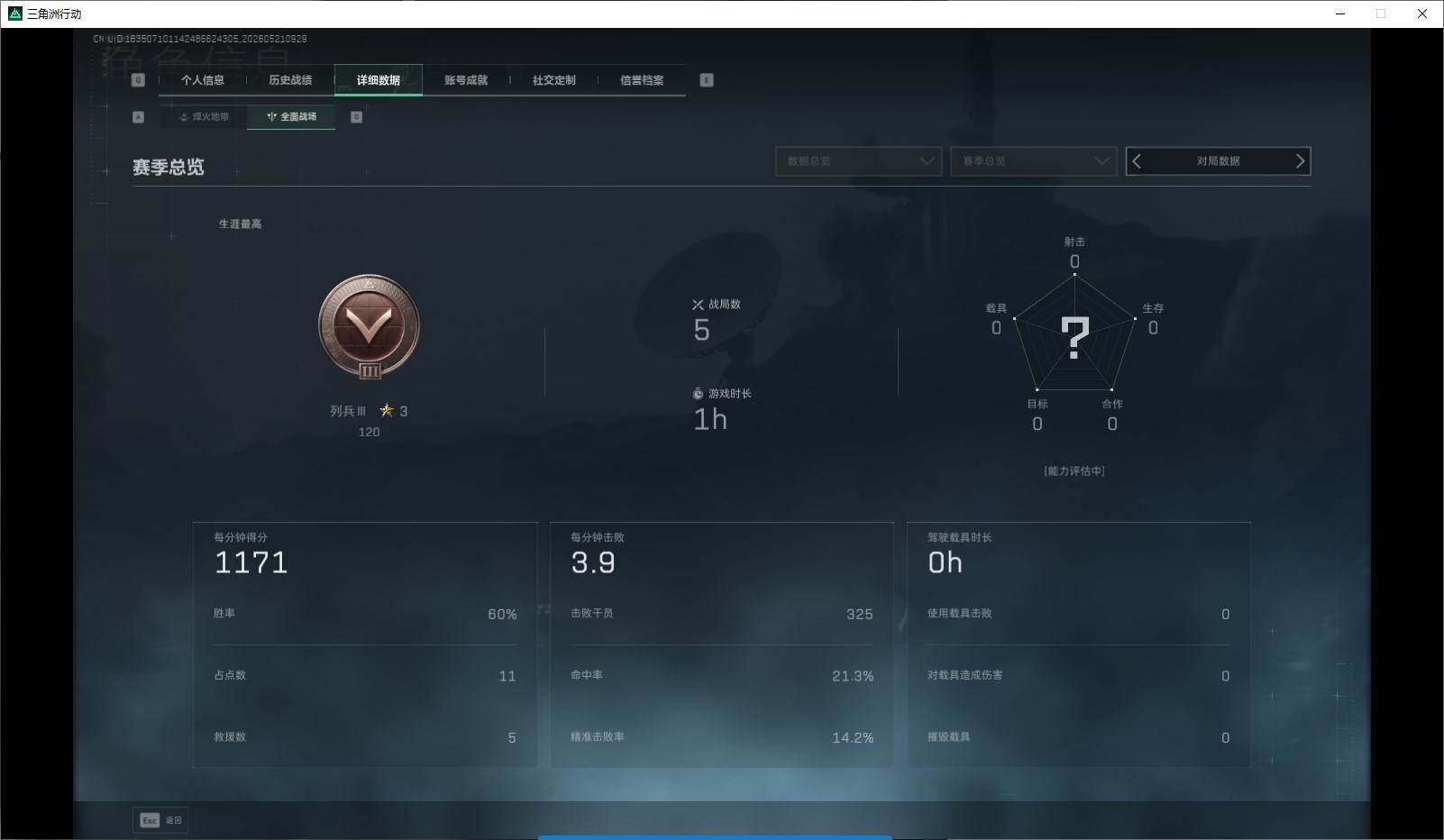This screenshot has width=1444, height=840.
Task: Click the right arrow beside 对局数据
Action: coord(1300,161)
